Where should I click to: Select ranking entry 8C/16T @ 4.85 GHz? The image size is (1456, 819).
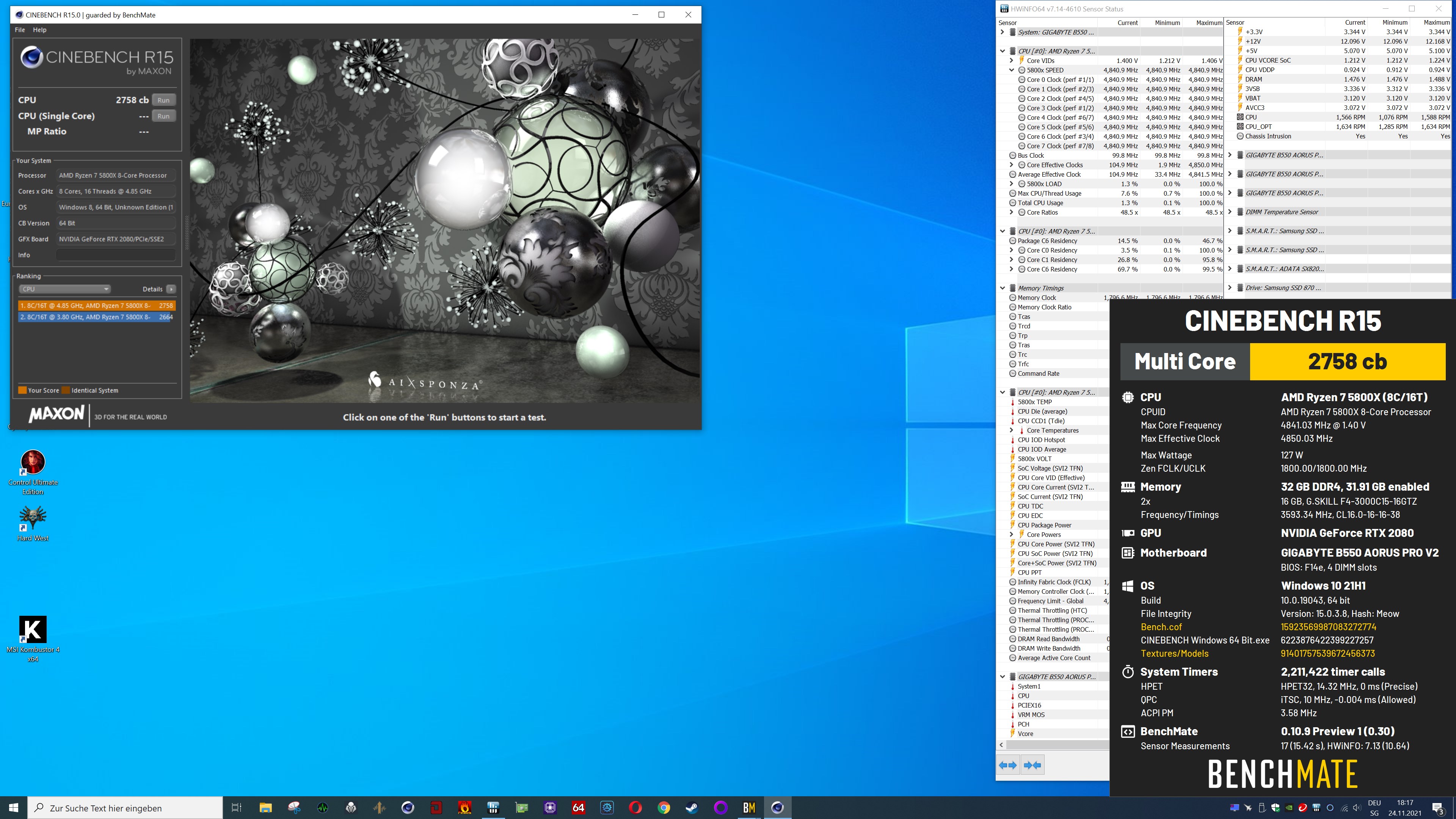click(97, 305)
